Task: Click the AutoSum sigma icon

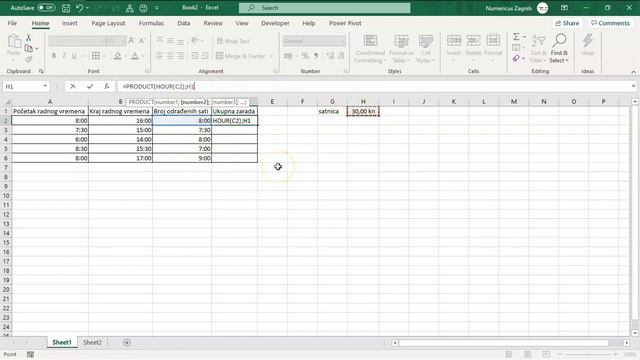Action: click(x=516, y=37)
